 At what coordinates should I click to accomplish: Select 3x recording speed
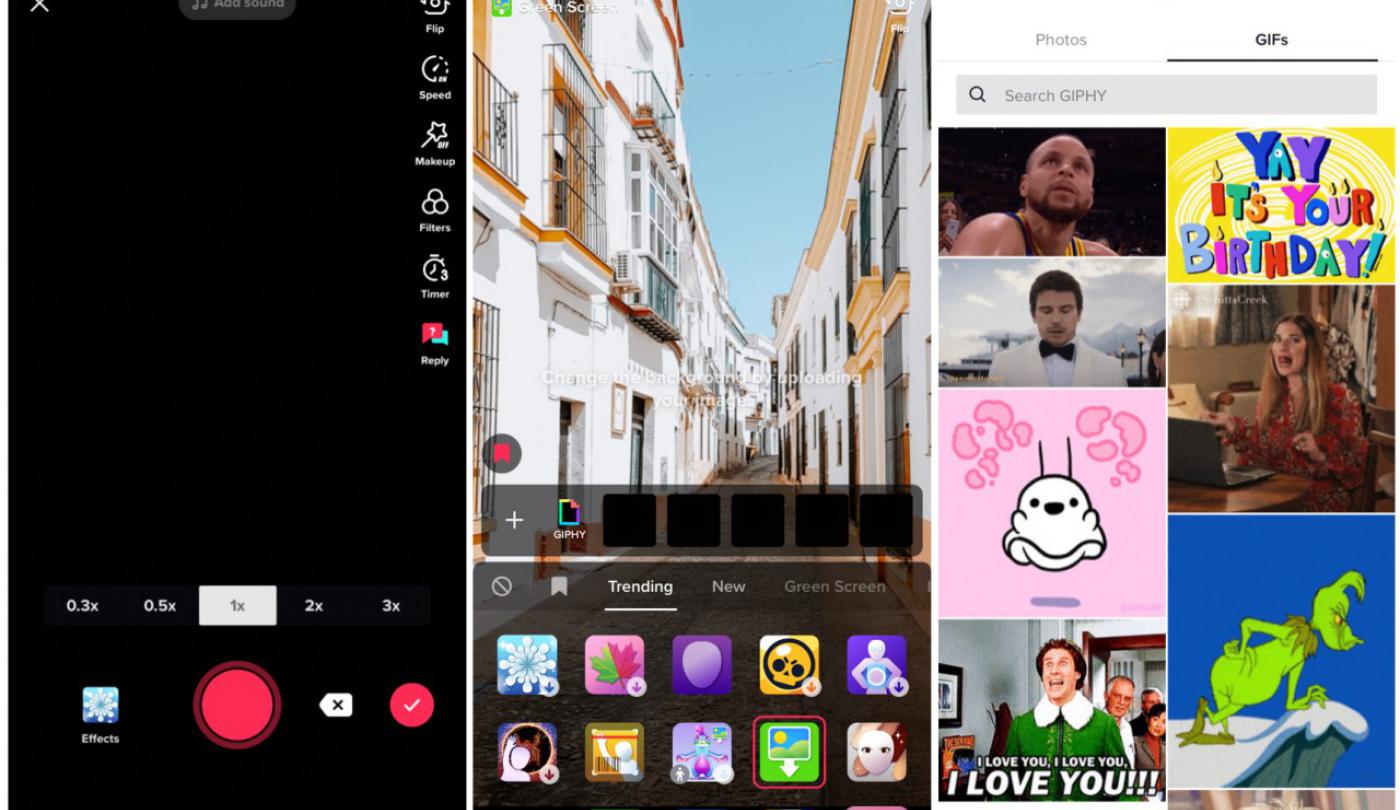(x=391, y=606)
